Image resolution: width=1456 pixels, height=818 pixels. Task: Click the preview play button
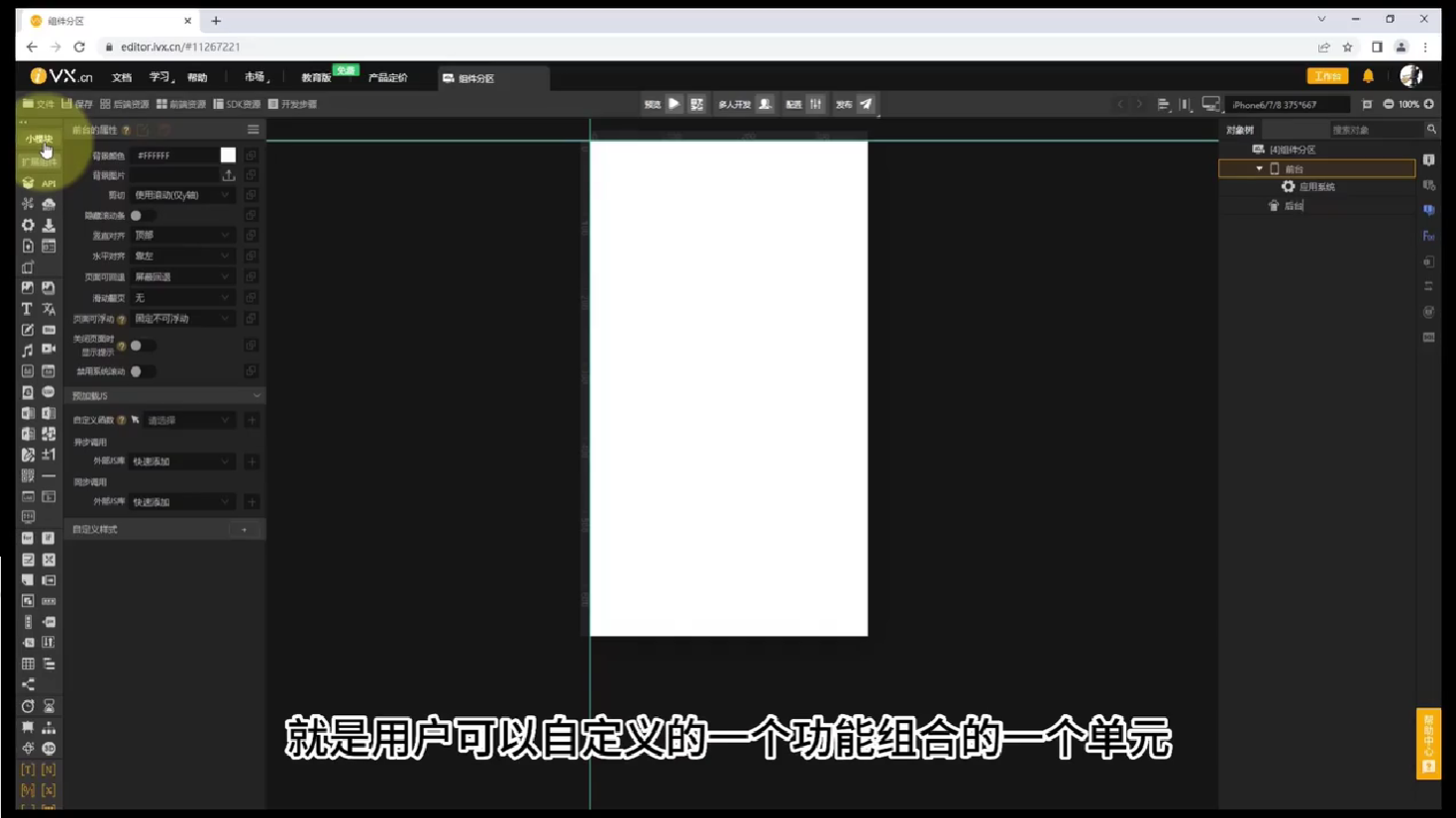click(675, 104)
